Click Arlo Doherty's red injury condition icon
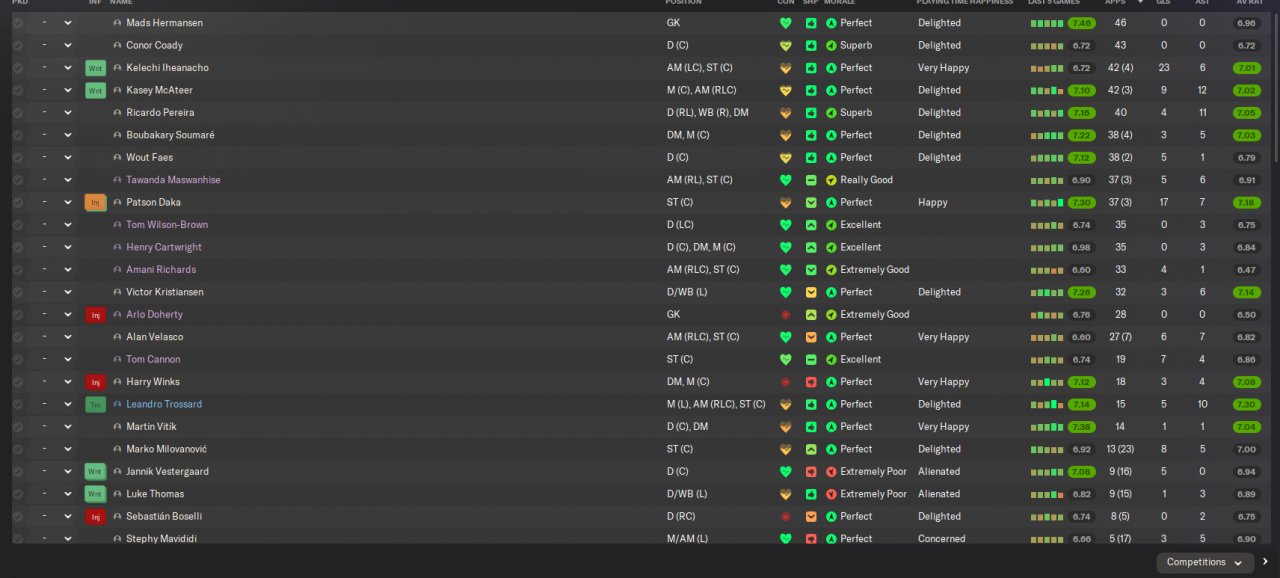This screenshot has height=578, width=1280. [785, 314]
